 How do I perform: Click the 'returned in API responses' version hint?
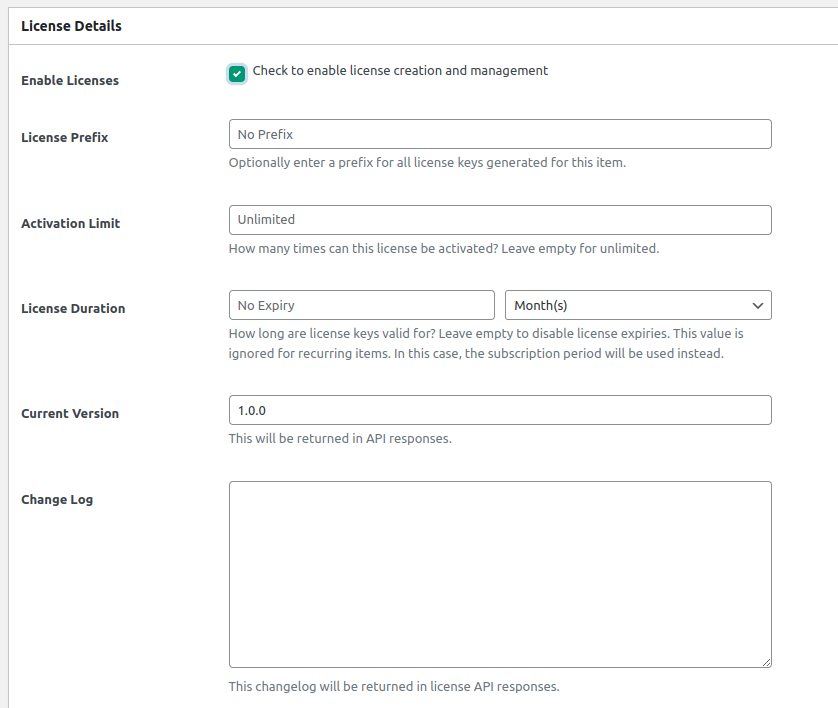340,438
